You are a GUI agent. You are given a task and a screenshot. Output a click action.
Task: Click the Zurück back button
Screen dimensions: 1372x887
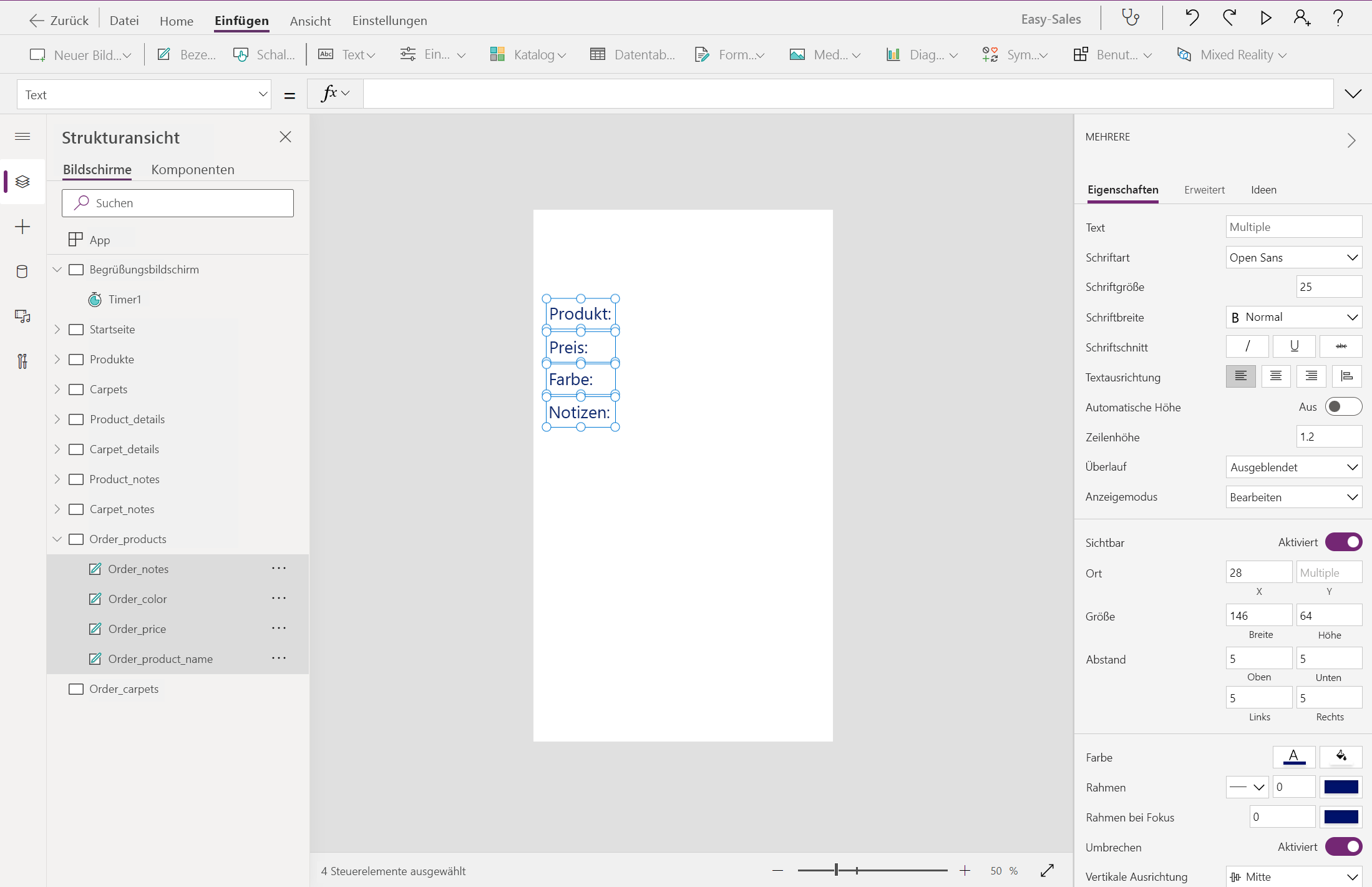tap(59, 21)
